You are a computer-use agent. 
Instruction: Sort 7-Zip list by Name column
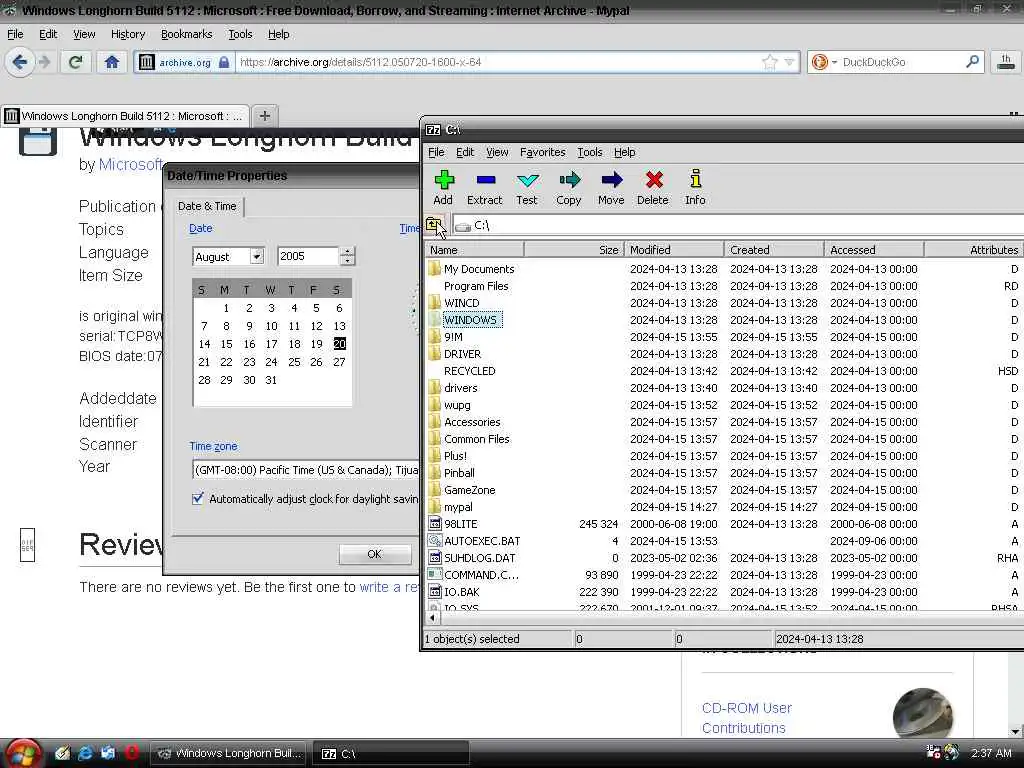[474, 250]
